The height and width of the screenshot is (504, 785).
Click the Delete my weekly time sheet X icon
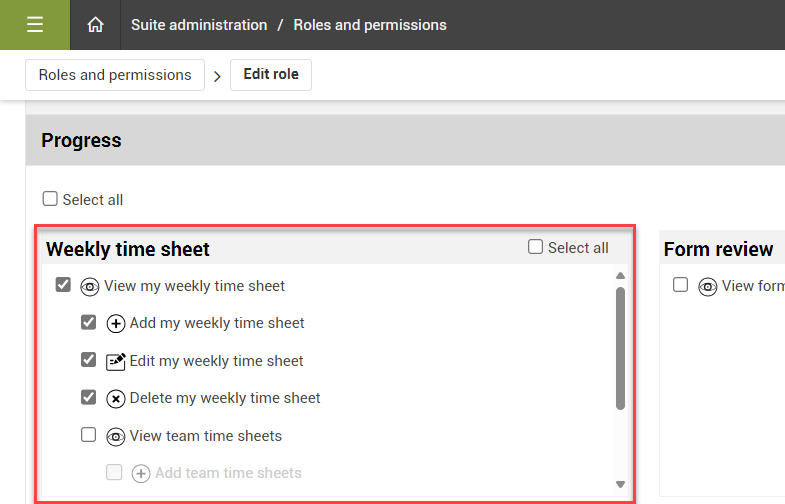[116, 398]
